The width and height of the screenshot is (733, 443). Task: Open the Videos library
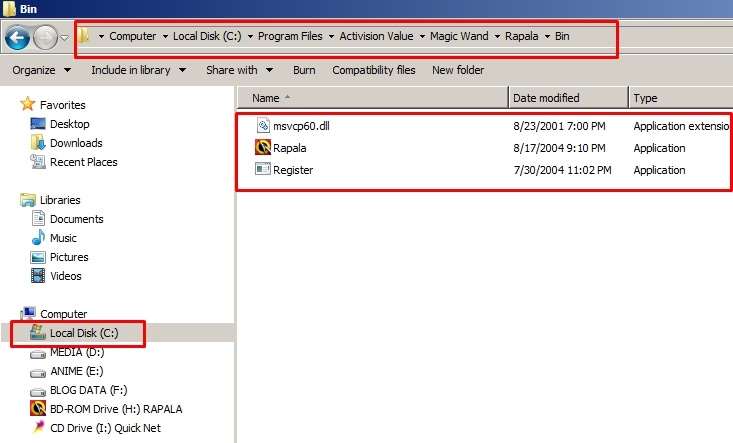pos(65,276)
